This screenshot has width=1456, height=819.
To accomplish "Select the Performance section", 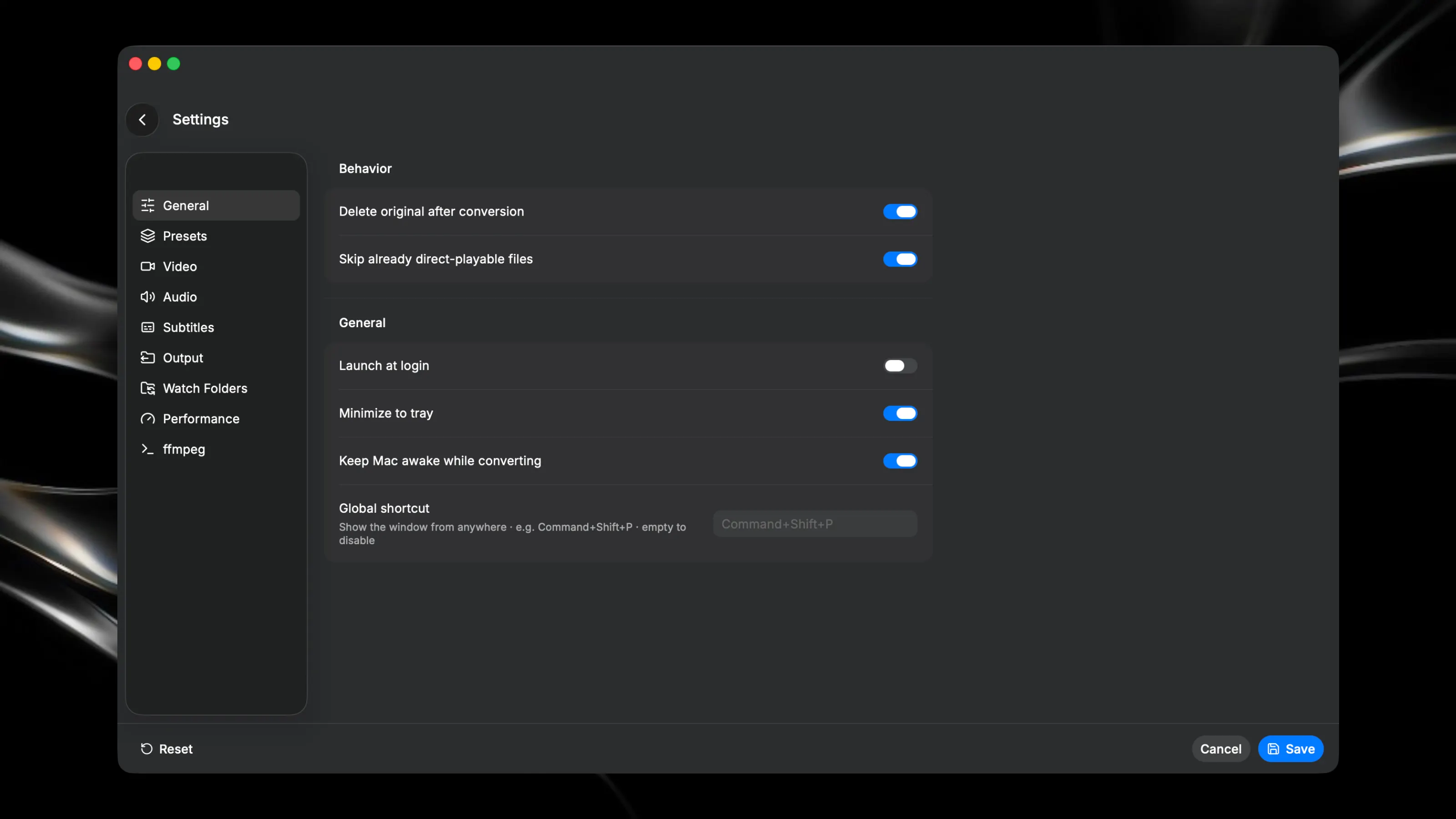I will 216,419.
